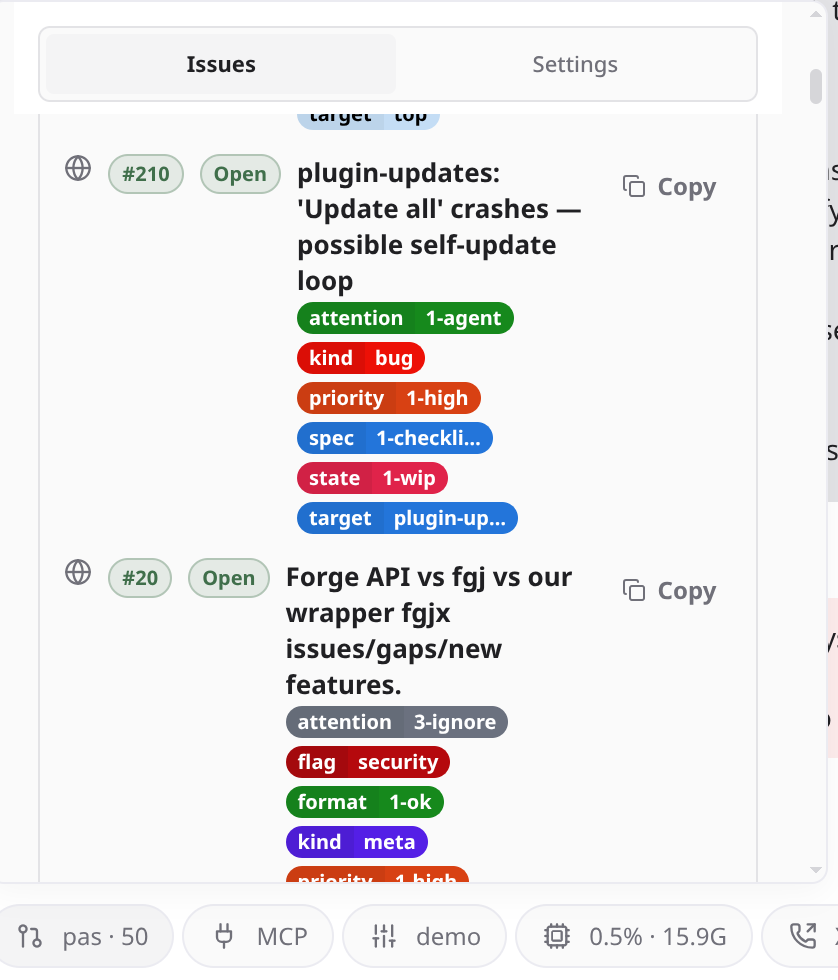Image resolution: width=838 pixels, height=980 pixels.
Task: Open the 'Forge API vs fgj' issue title
Action: point(429,631)
